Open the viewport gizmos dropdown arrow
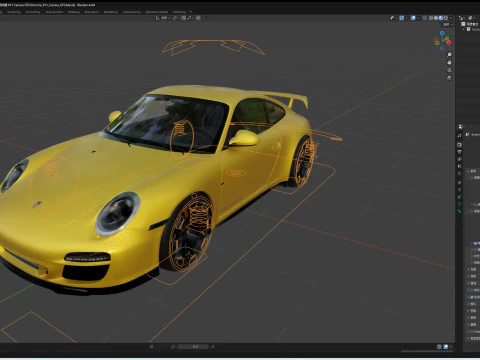The image size is (480, 360). [x=406, y=18]
